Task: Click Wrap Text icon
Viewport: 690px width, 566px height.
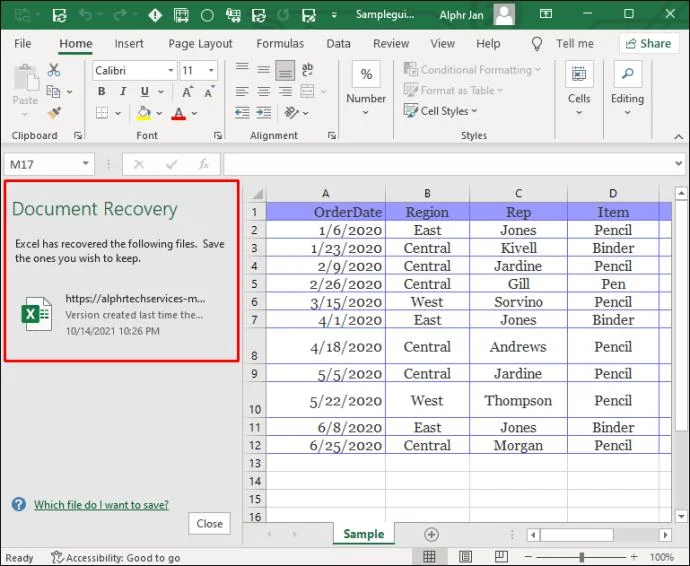Action: click(x=307, y=70)
